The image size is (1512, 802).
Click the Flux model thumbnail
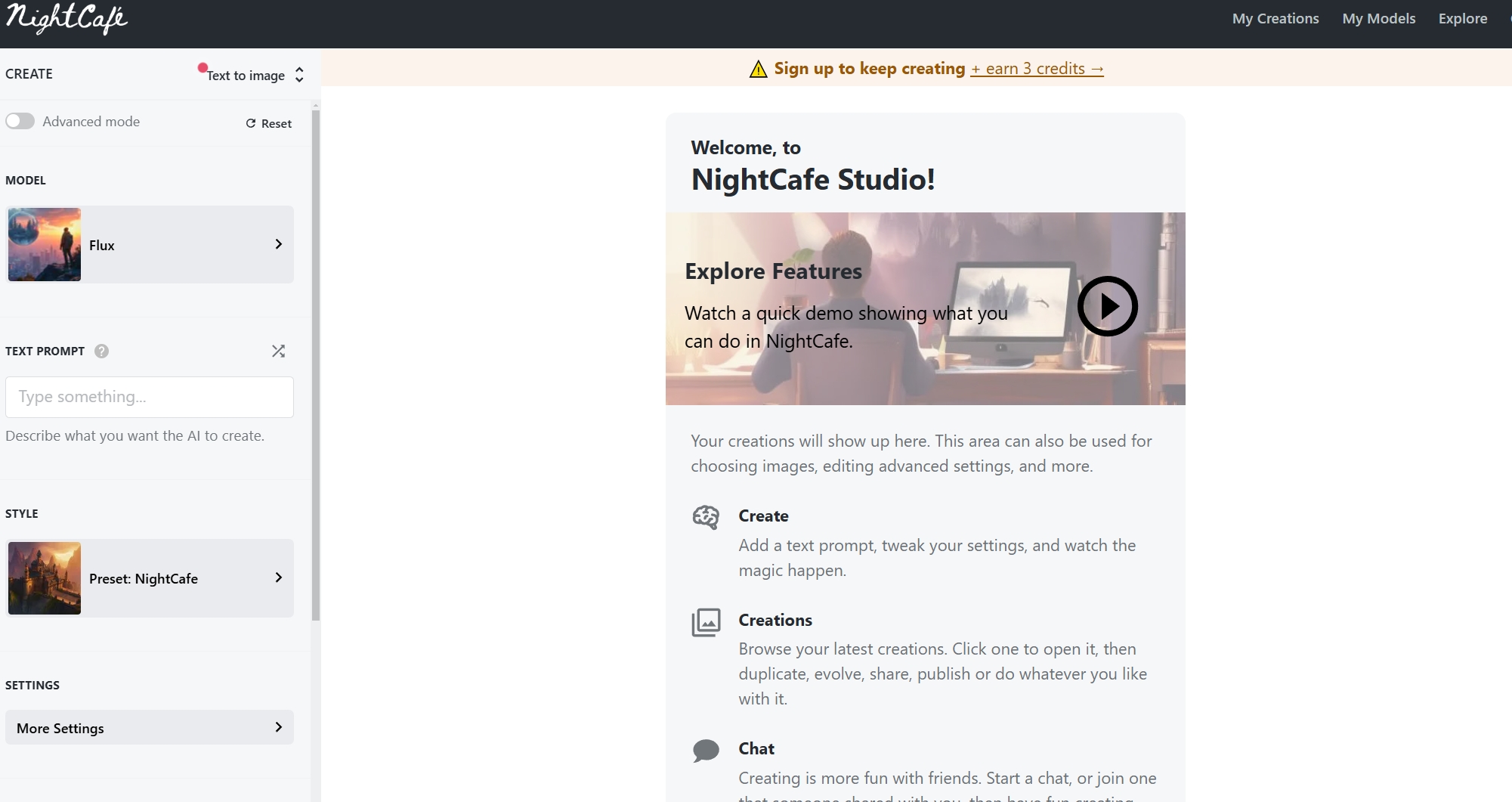pos(45,244)
